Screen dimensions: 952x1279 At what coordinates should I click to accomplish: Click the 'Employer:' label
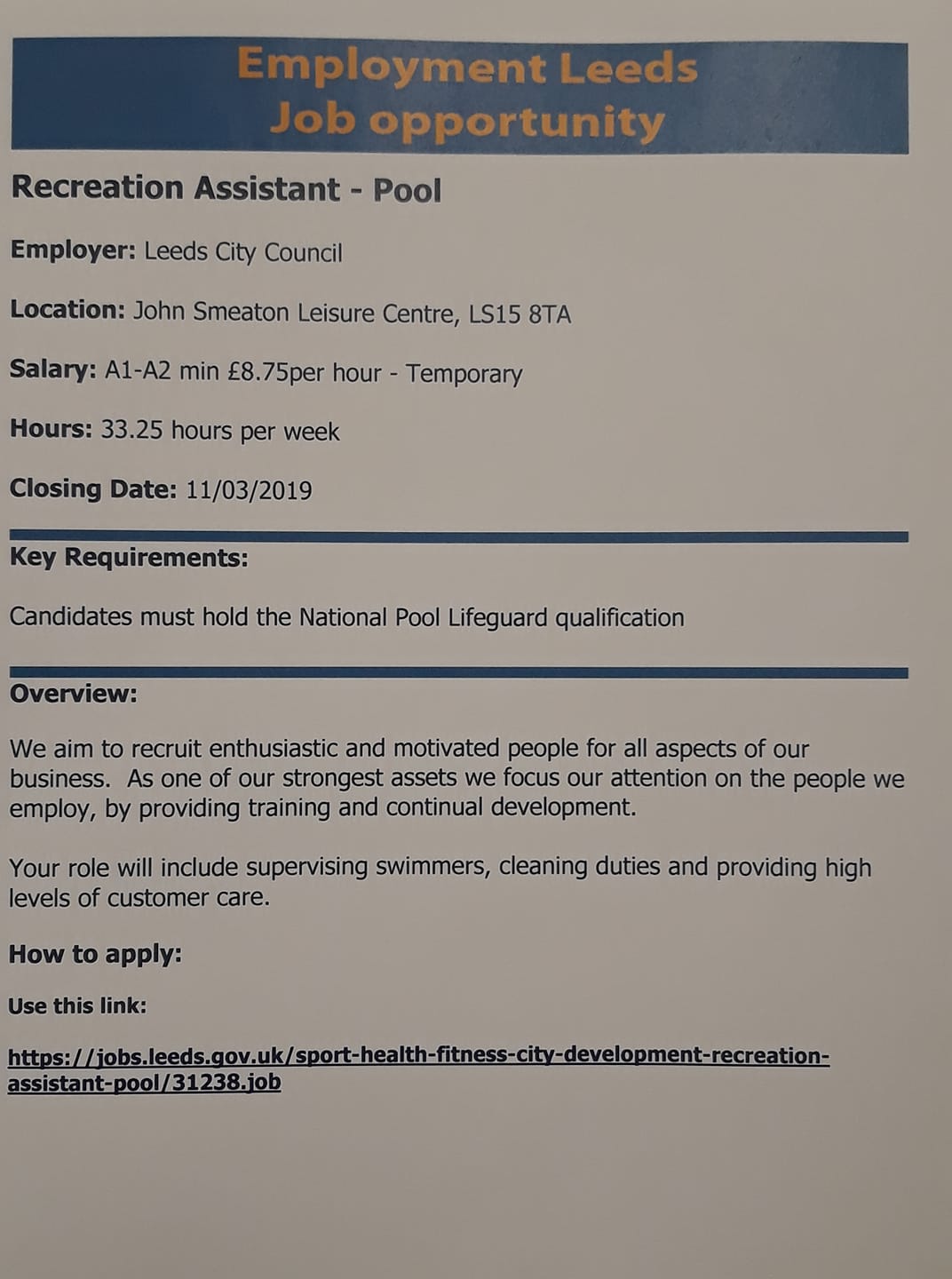point(73,250)
